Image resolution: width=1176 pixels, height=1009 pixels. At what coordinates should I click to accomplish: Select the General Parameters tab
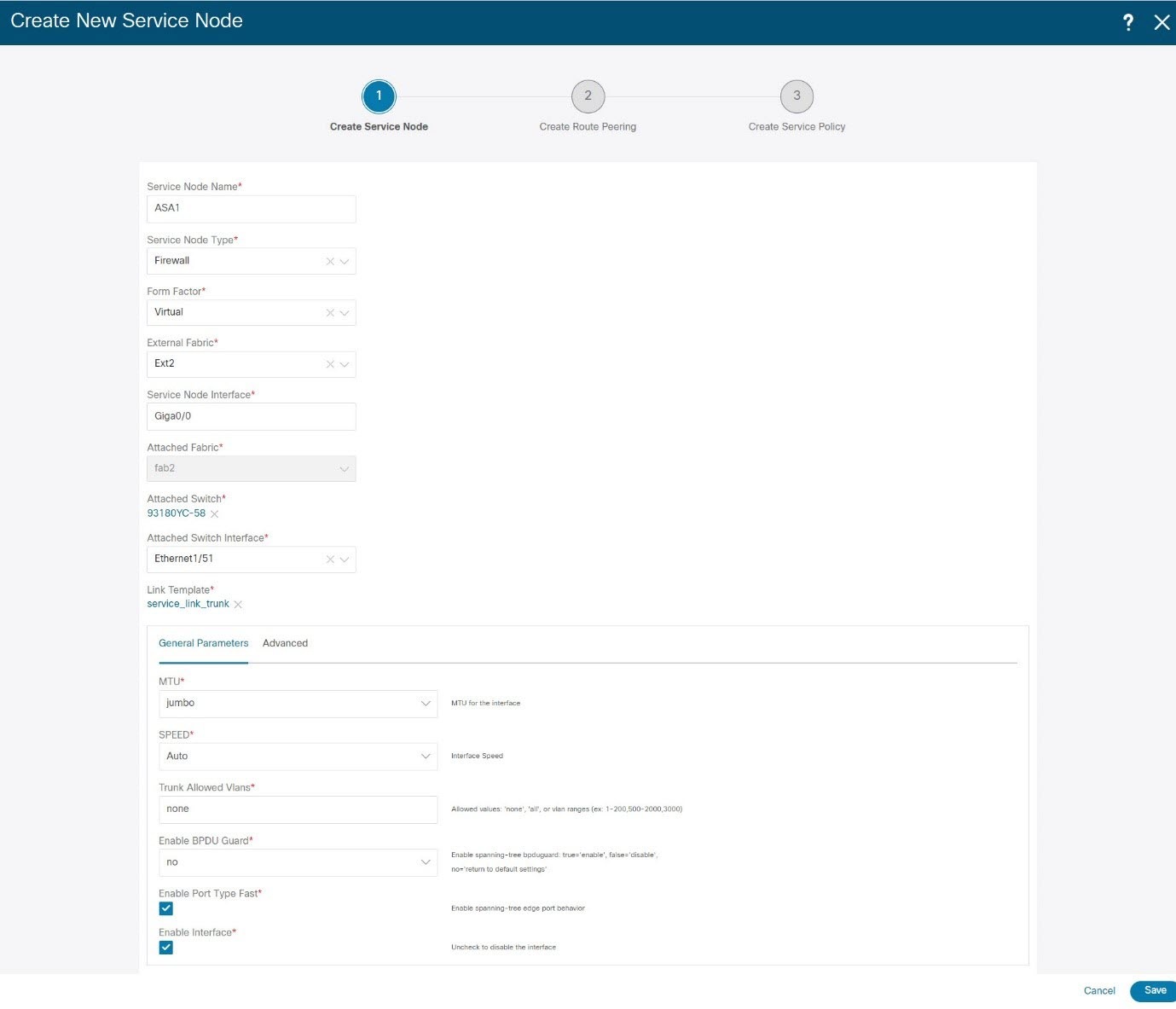[203, 643]
